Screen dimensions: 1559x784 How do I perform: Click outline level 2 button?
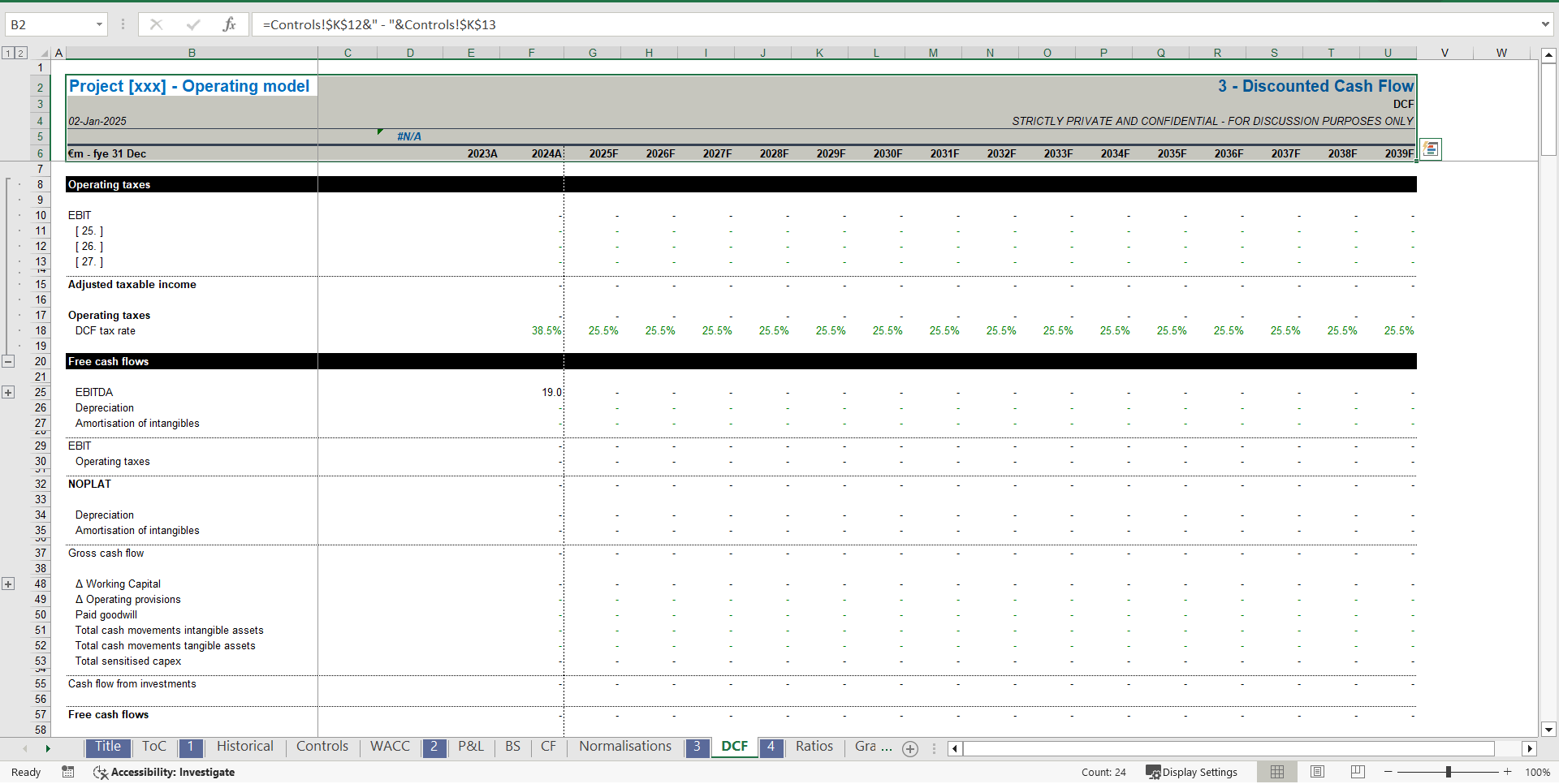20,53
